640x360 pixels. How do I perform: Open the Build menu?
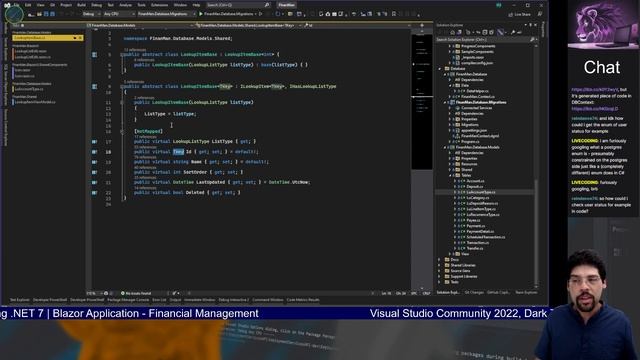(x=81, y=5)
